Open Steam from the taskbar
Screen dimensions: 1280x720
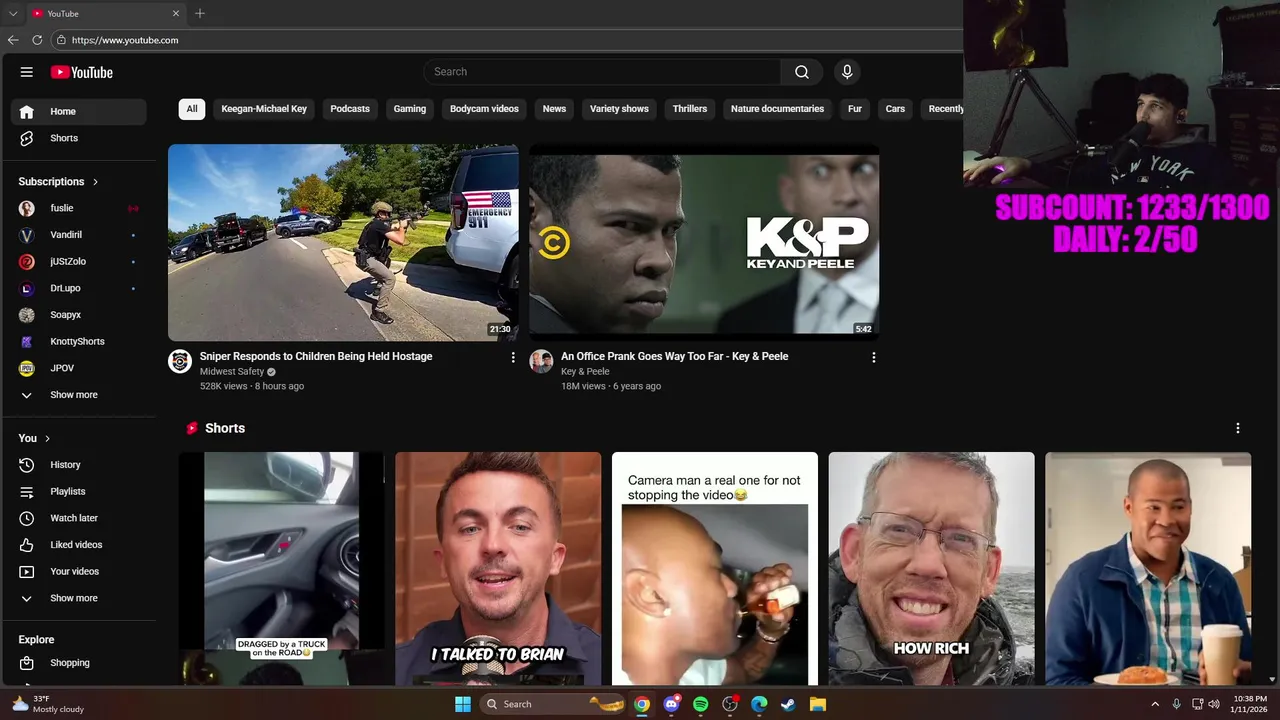[x=788, y=704]
